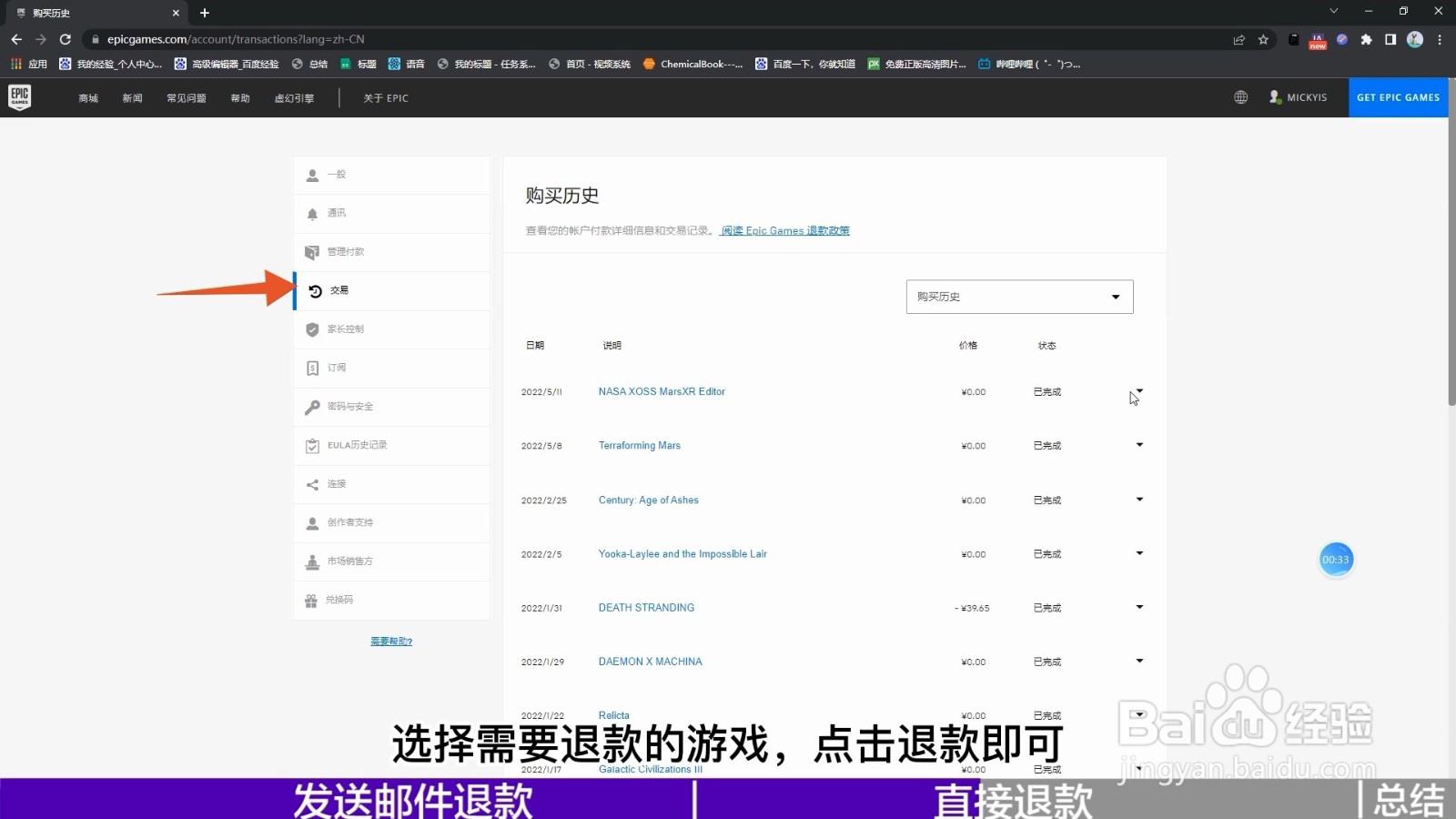The image size is (1456, 819).
Task: Open the Chrome three-dot menu
Action: pos(1440,39)
